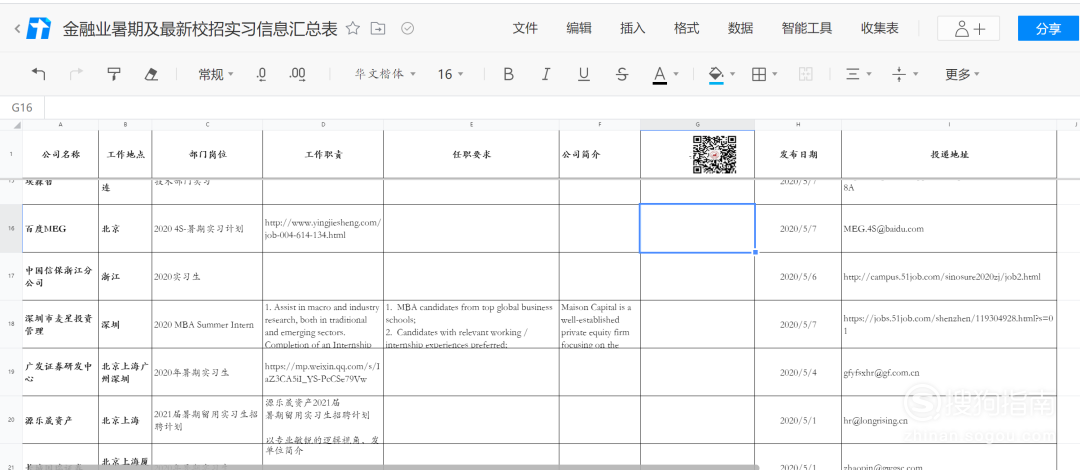Click the blue 分享 button
The width and height of the screenshot is (1080, 470).
(x=1048, y=28)
